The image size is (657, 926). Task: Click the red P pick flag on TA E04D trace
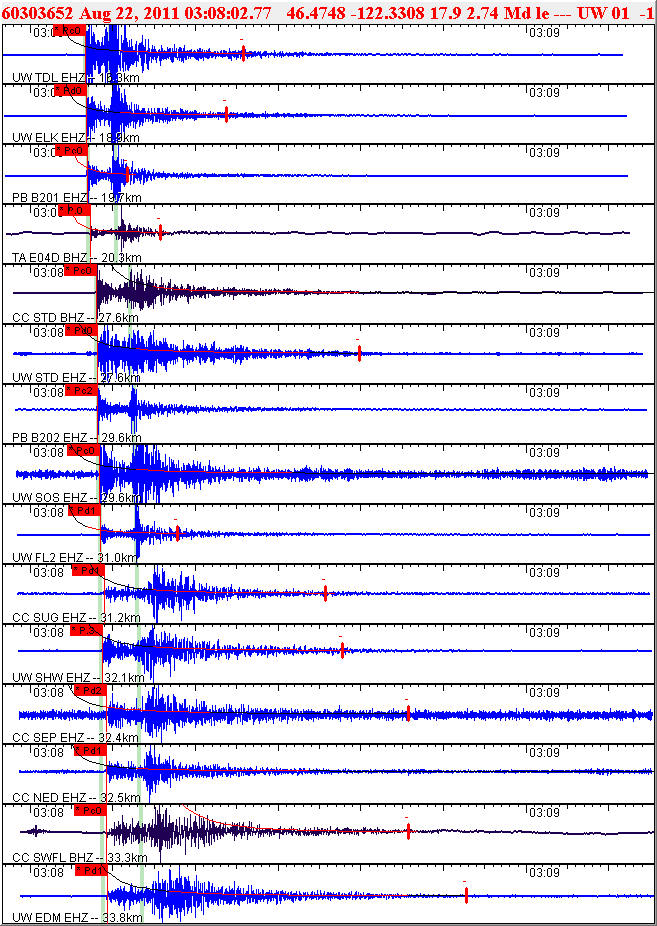(x=74, y=210)
